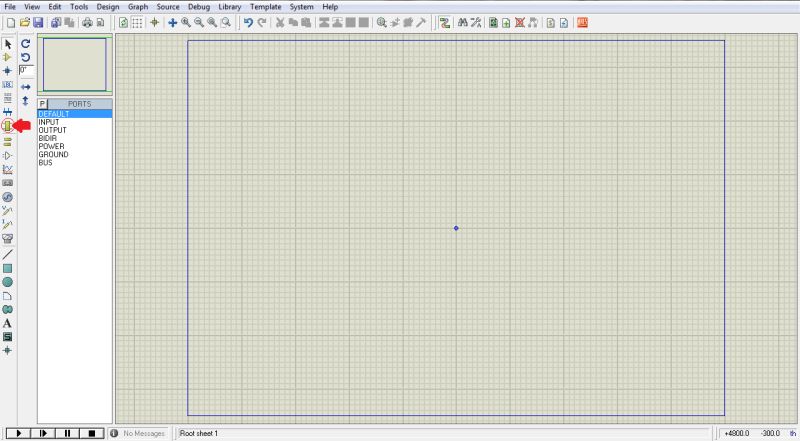This screenshot has width=800, height=441.
Task: Open the Graph menu
Action: point(138,7)
